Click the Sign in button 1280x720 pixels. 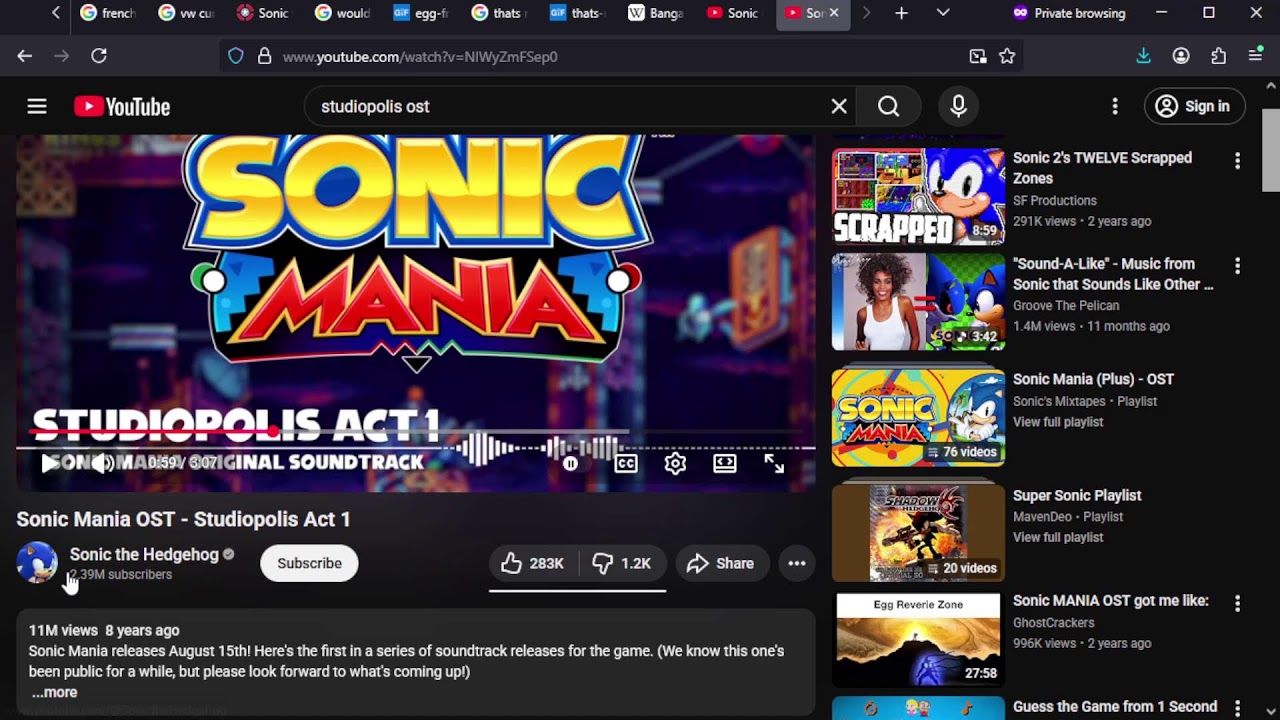pyautogui.click(x=1193, y=106)
